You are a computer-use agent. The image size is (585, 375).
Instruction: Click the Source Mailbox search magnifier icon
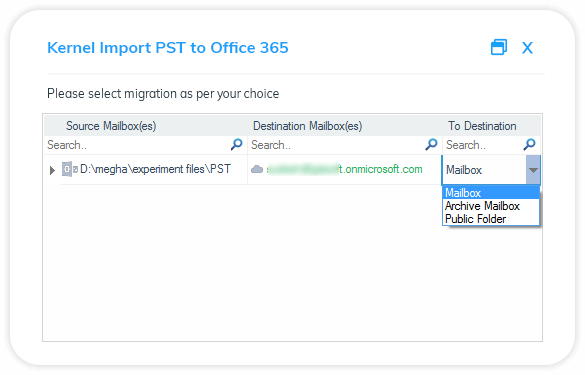pyautogui.click(x=237, y=144)
